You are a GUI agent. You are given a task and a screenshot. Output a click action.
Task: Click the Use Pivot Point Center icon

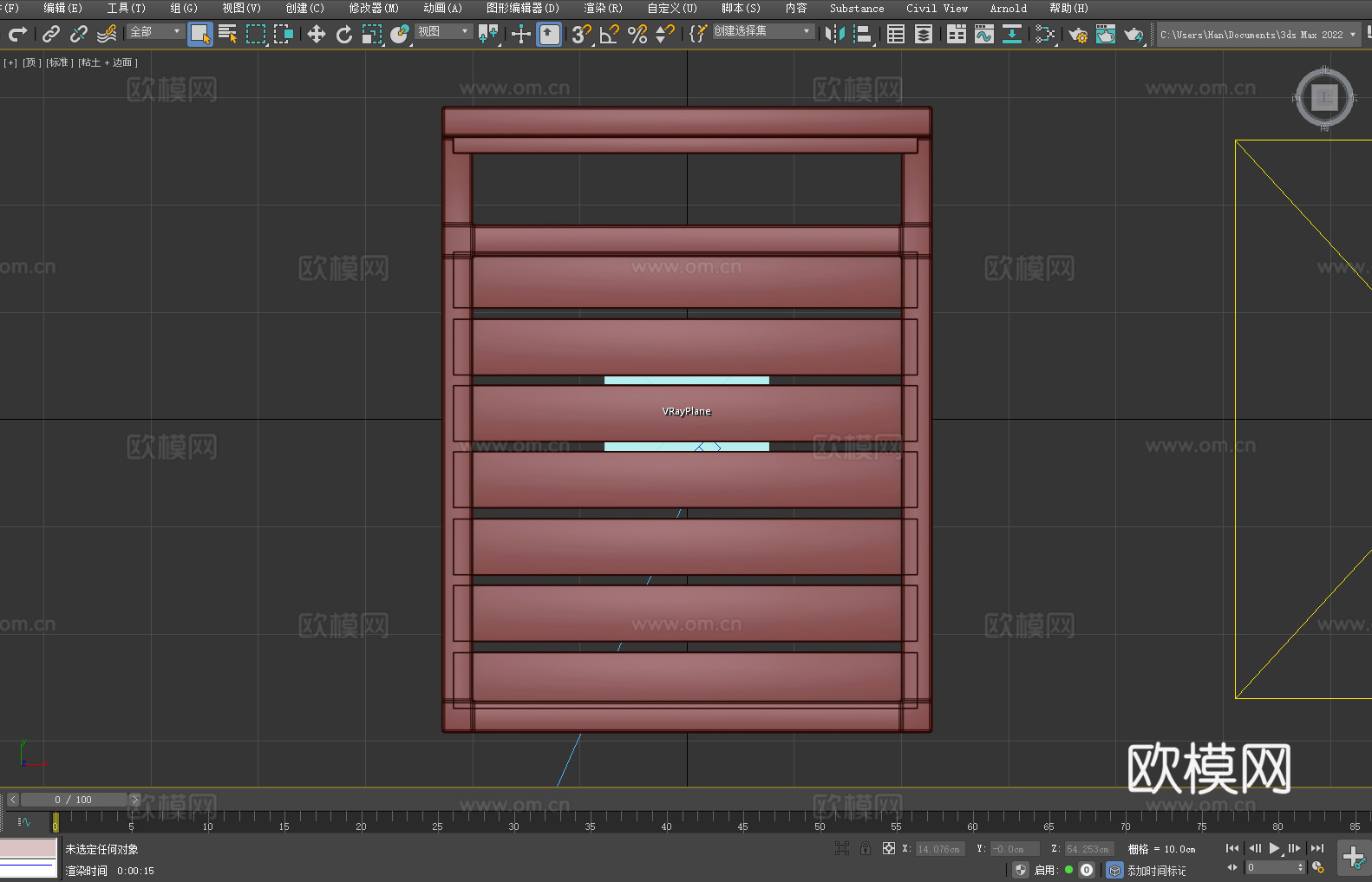point(489,34)
